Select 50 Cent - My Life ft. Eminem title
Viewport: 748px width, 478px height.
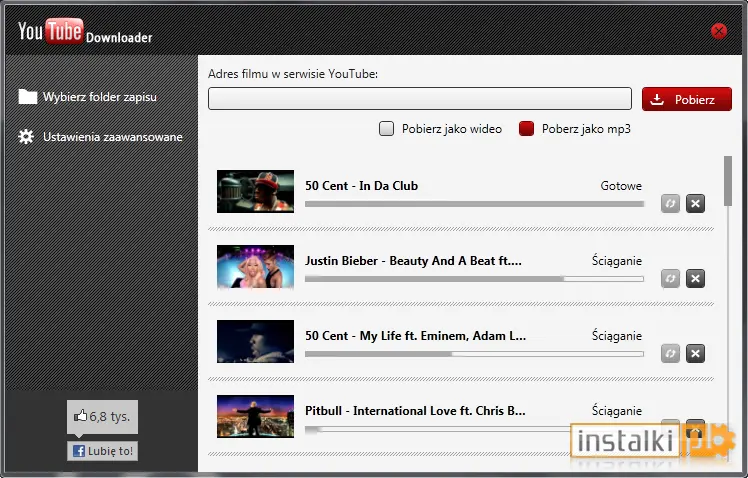click(x=416, y=336)
